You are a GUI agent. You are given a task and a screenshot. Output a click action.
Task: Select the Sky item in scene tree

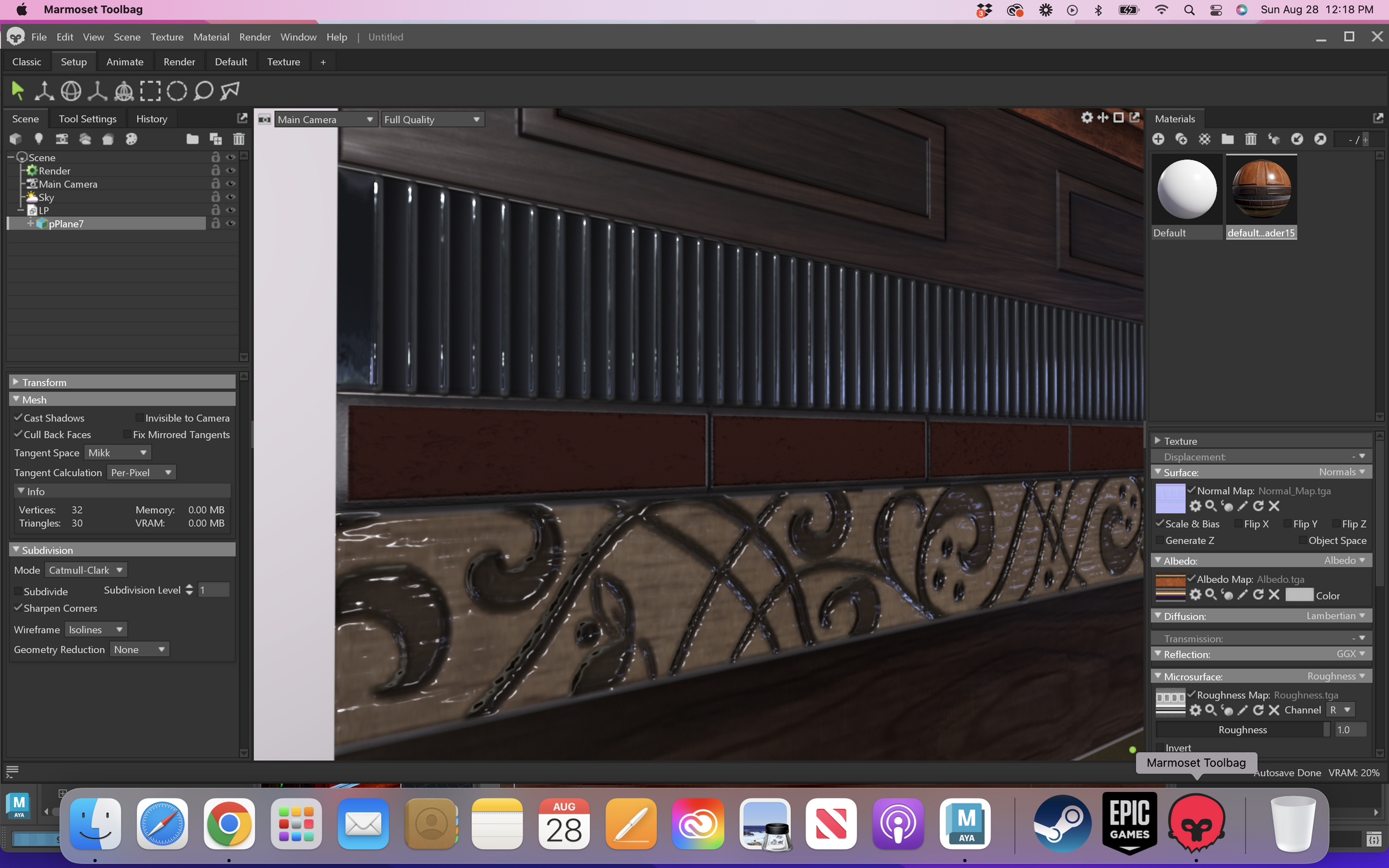tap(46, 197)
